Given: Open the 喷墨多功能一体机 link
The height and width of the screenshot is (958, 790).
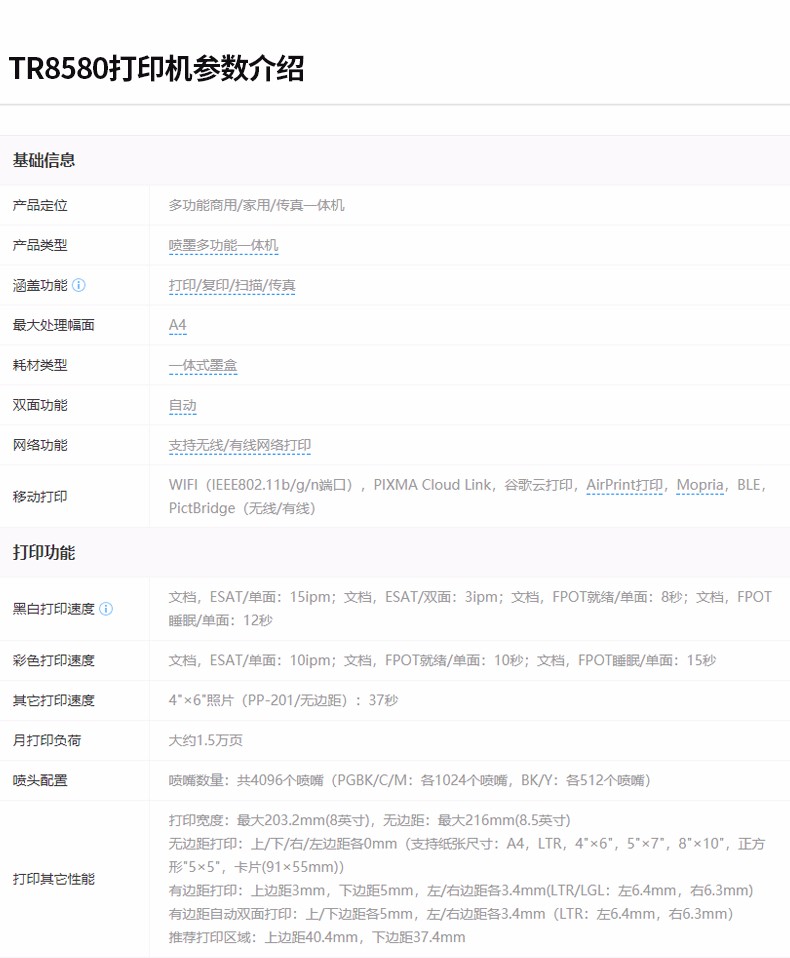Looking at the screenshot, I should coord(224,246).
